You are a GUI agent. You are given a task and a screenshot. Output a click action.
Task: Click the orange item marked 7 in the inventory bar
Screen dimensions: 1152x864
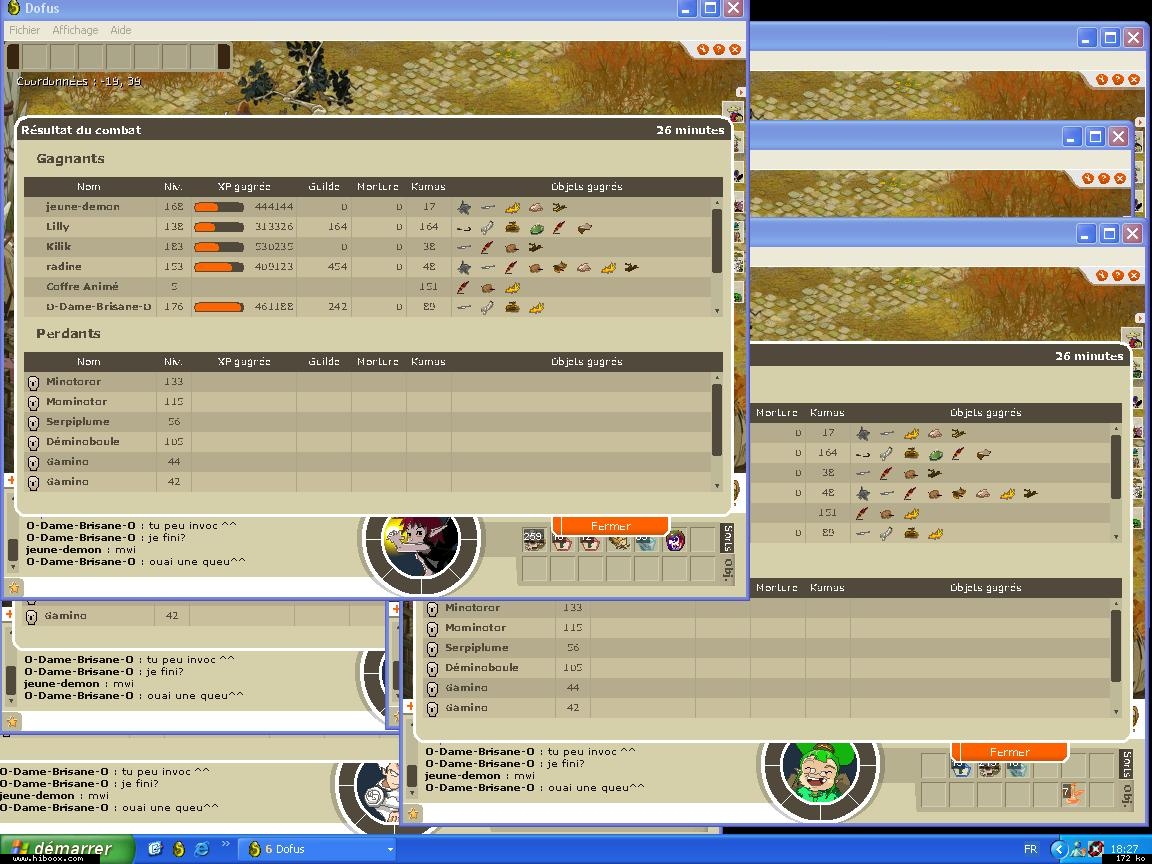click(x=1073, y=794)
